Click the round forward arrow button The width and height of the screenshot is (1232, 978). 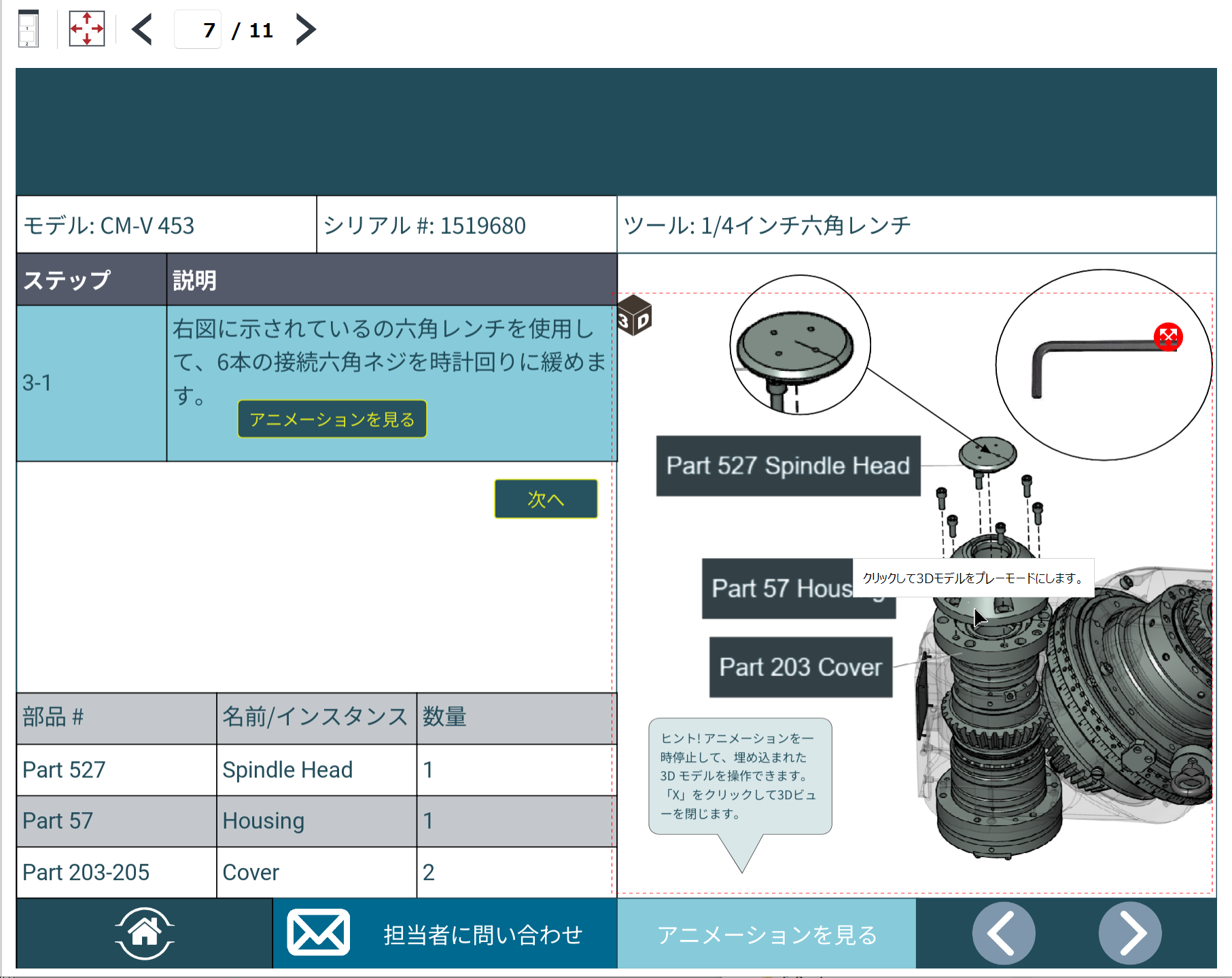coord(1130,933)
